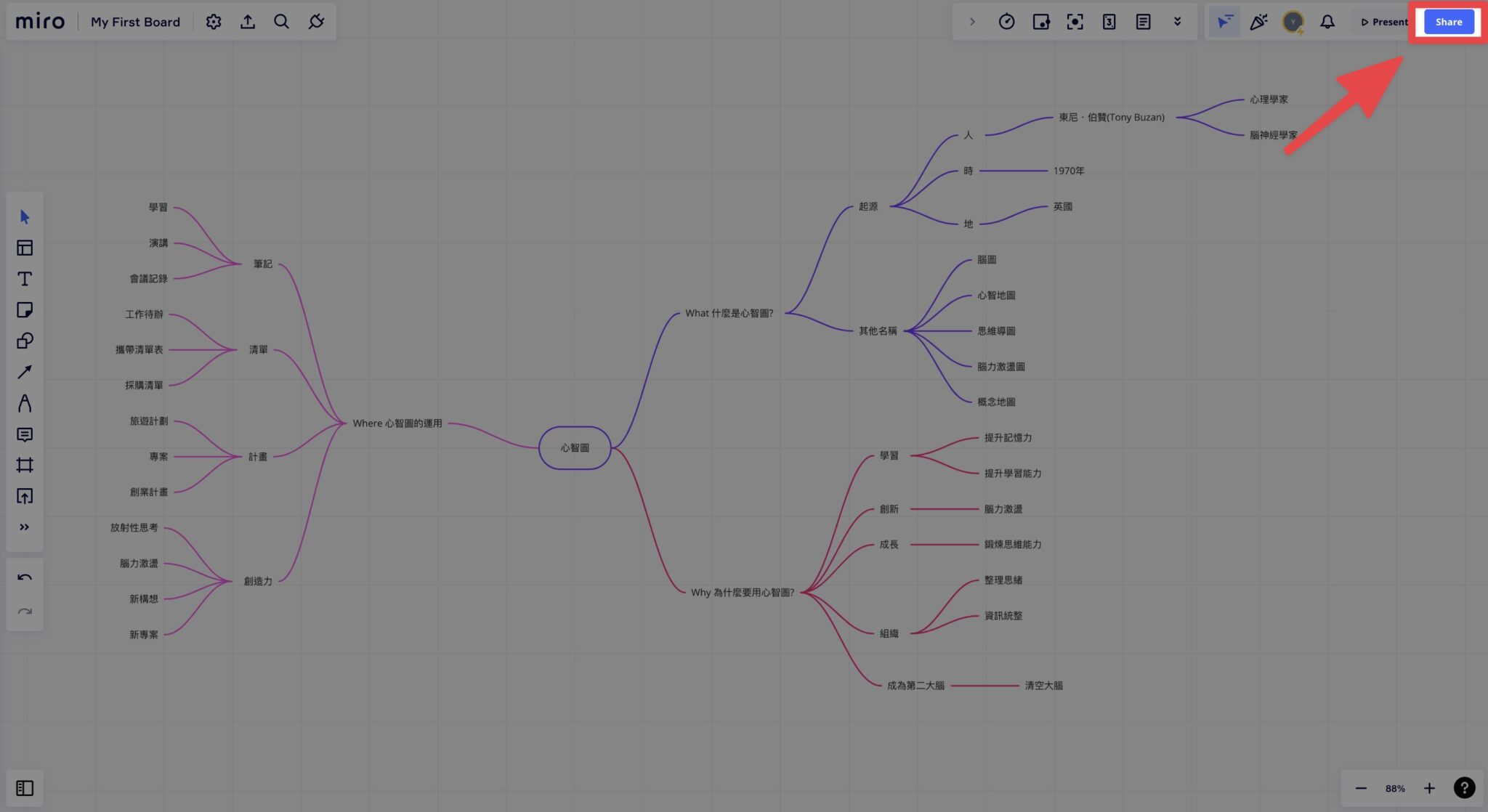1488x812 pixels.
Task: Select the Pen drawing tool
Action: [25, 403]
